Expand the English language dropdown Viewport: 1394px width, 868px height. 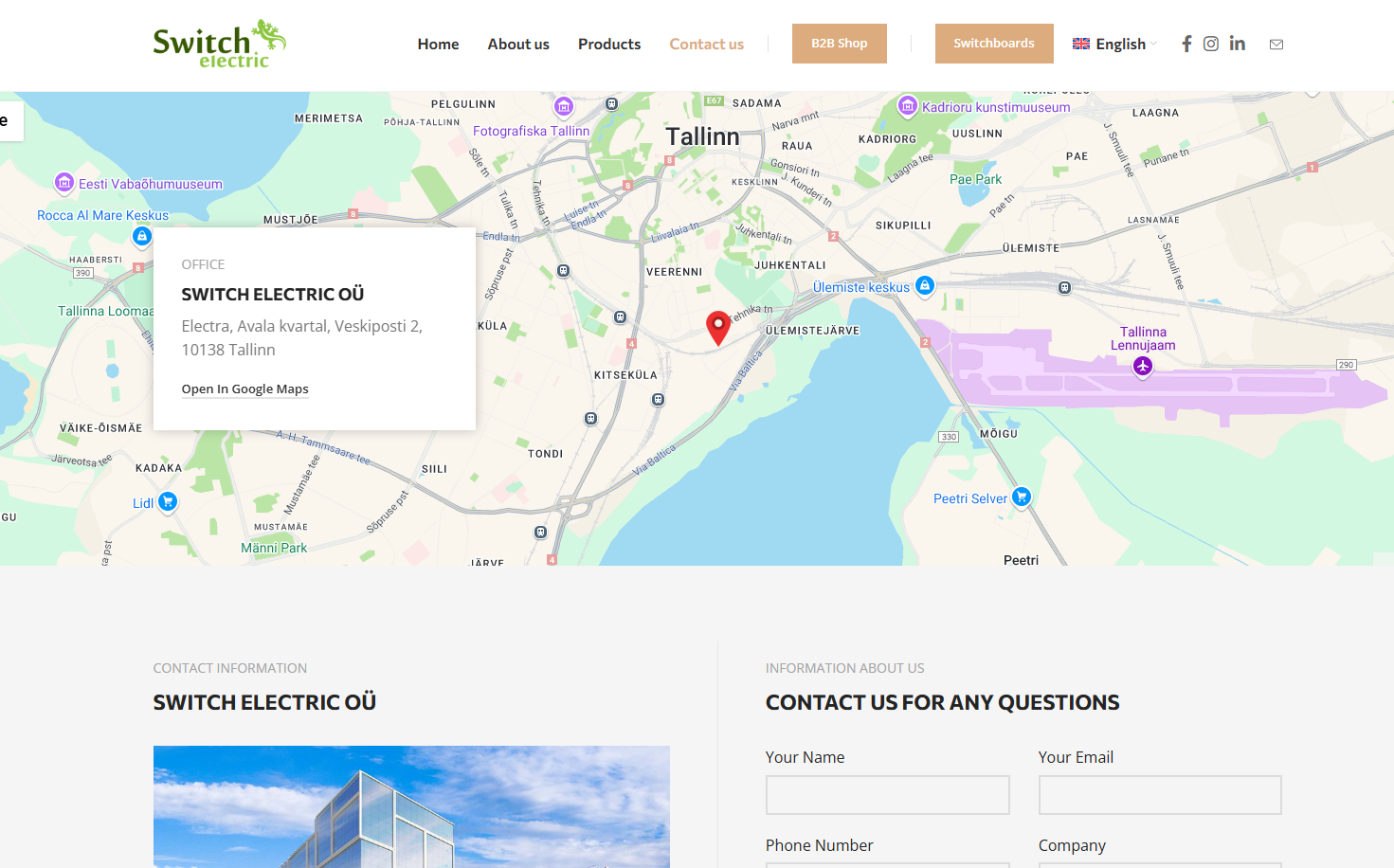[x=1114, y=45]
